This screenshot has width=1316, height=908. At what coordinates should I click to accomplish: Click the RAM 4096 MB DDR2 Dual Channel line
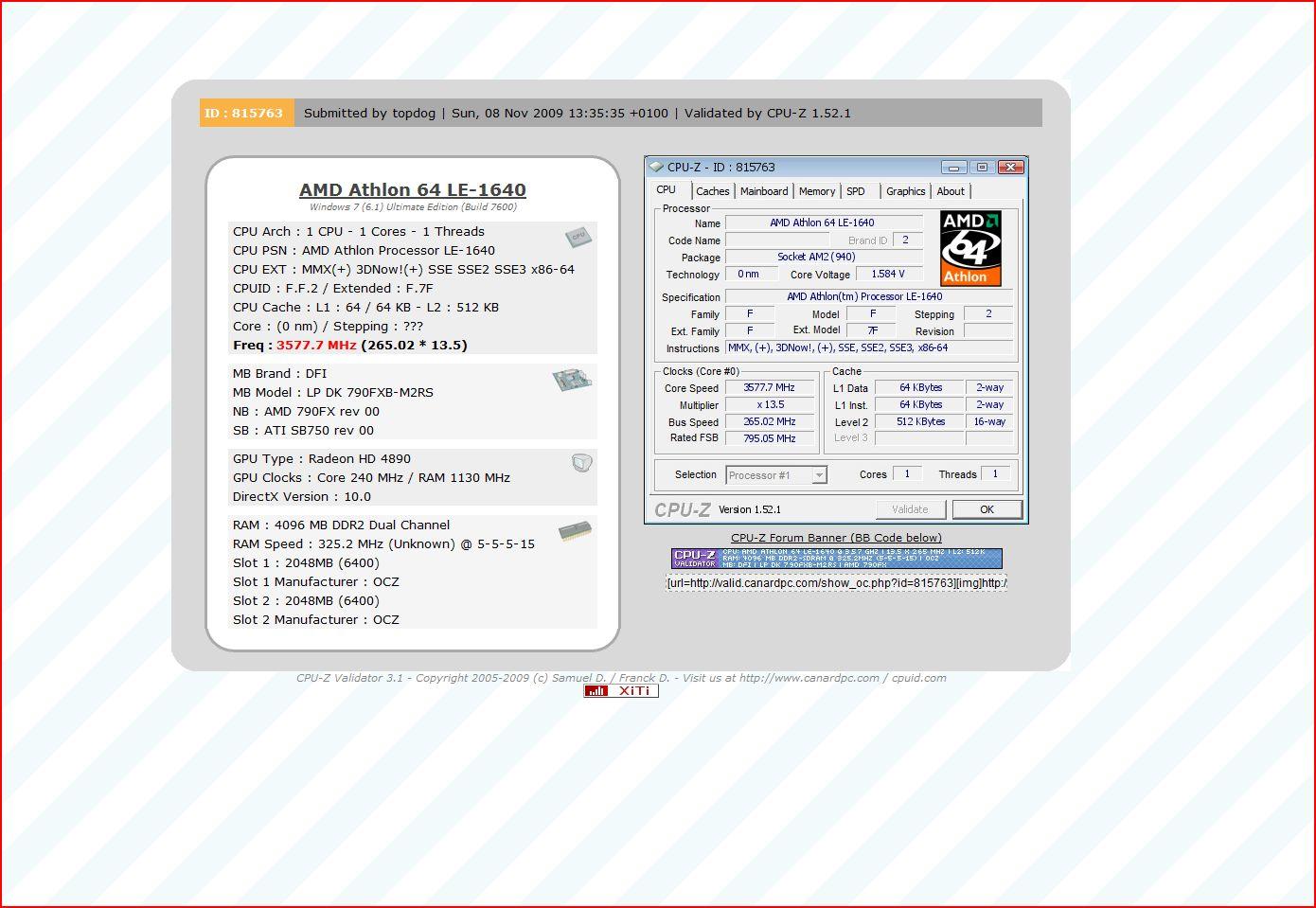342,525
